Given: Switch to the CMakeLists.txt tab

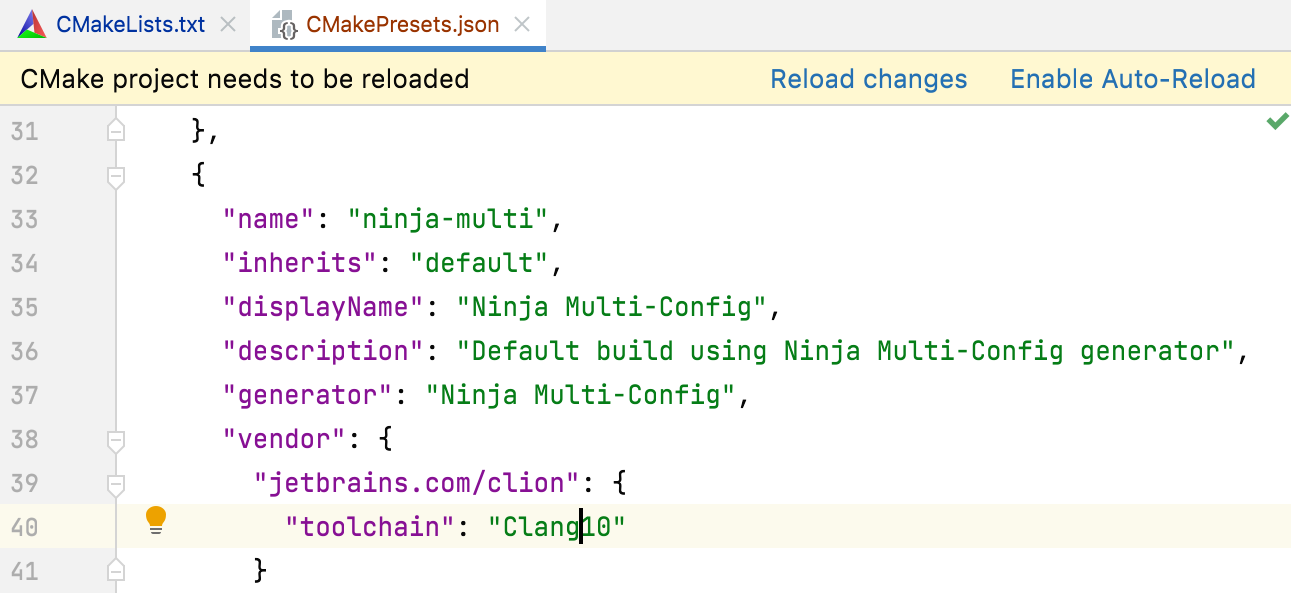Looking at the screenshot, I should pos(130,23).
